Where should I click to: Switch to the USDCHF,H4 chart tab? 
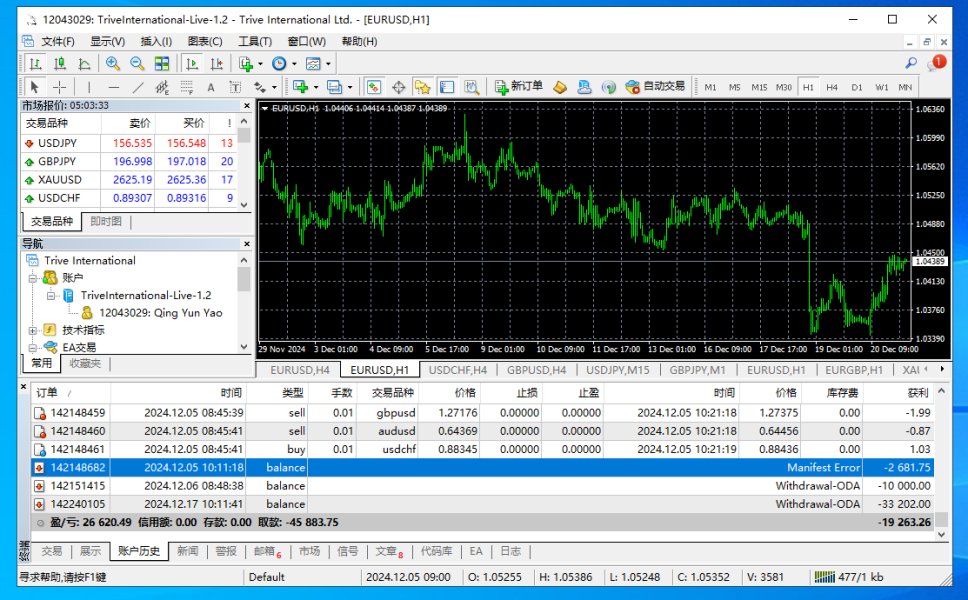[456, 370]
